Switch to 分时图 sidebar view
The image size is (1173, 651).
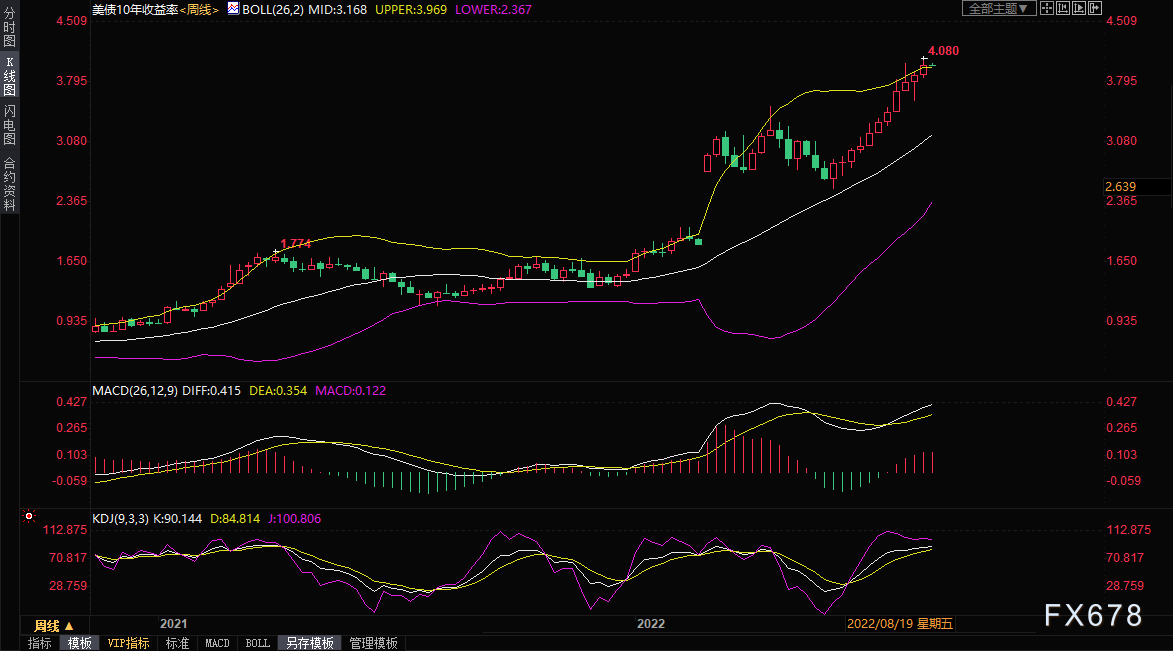[x=10, y=28]
